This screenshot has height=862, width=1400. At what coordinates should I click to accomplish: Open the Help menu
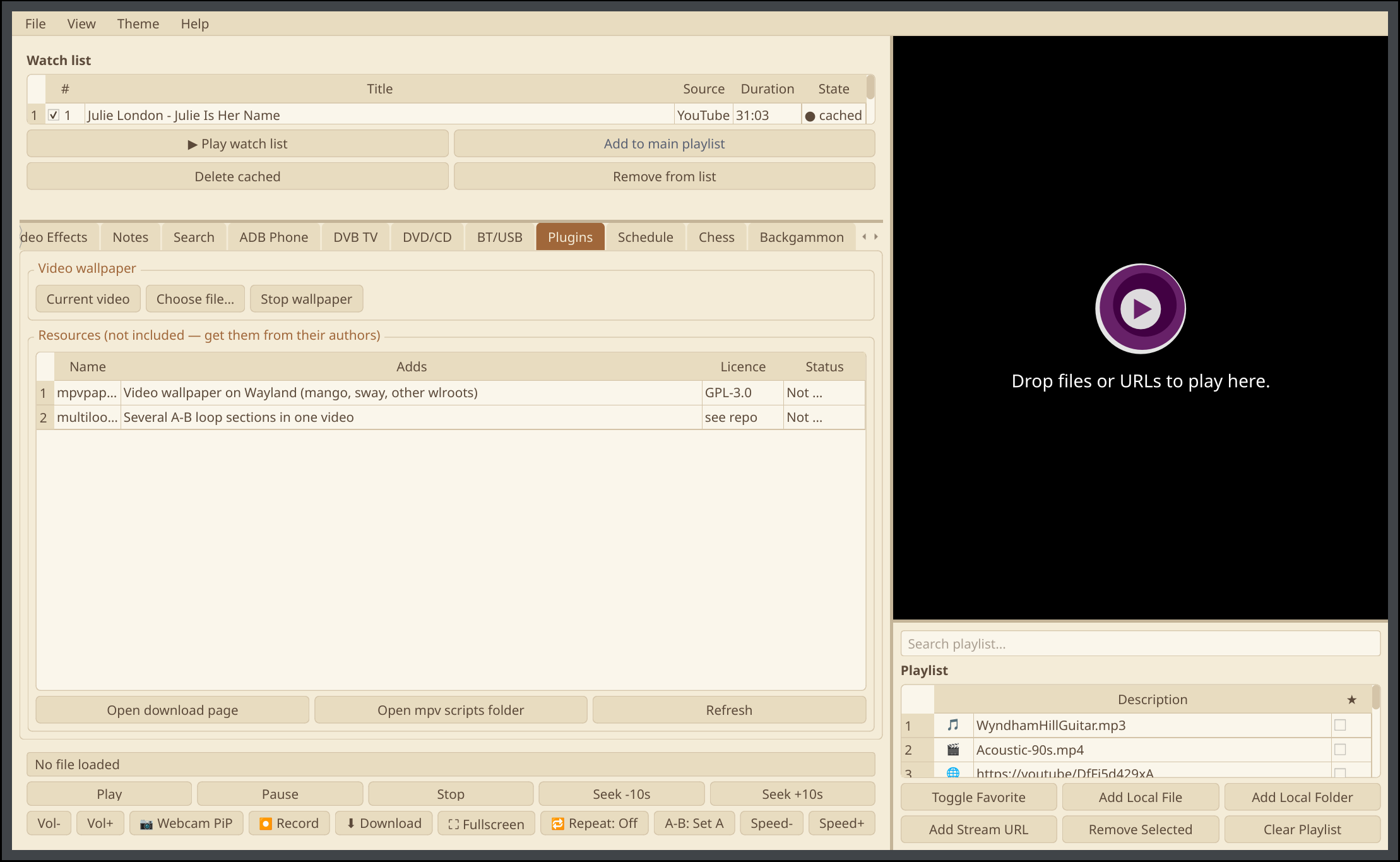coord(194,23)
